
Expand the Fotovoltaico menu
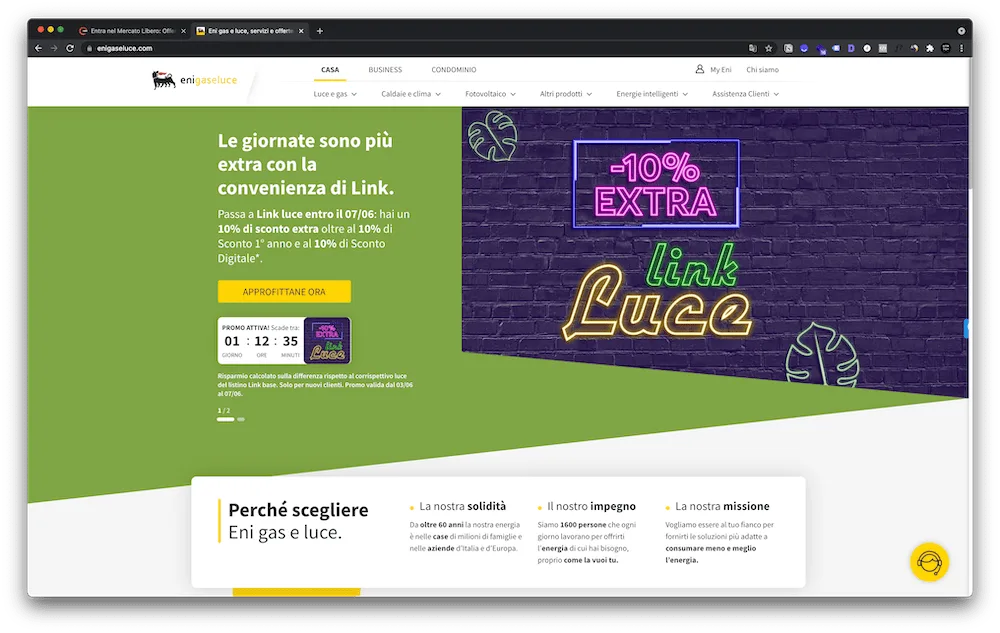click(x=490, y=94)
